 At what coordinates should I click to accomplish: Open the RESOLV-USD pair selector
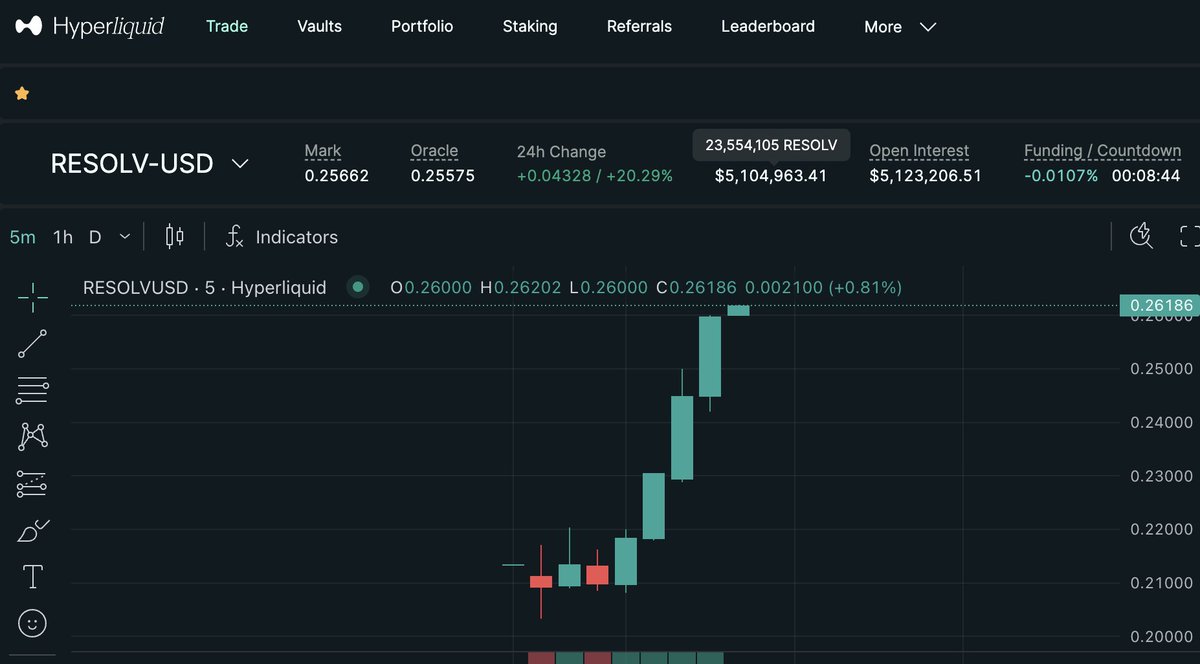pyautogui.click(x=149, y=163)
